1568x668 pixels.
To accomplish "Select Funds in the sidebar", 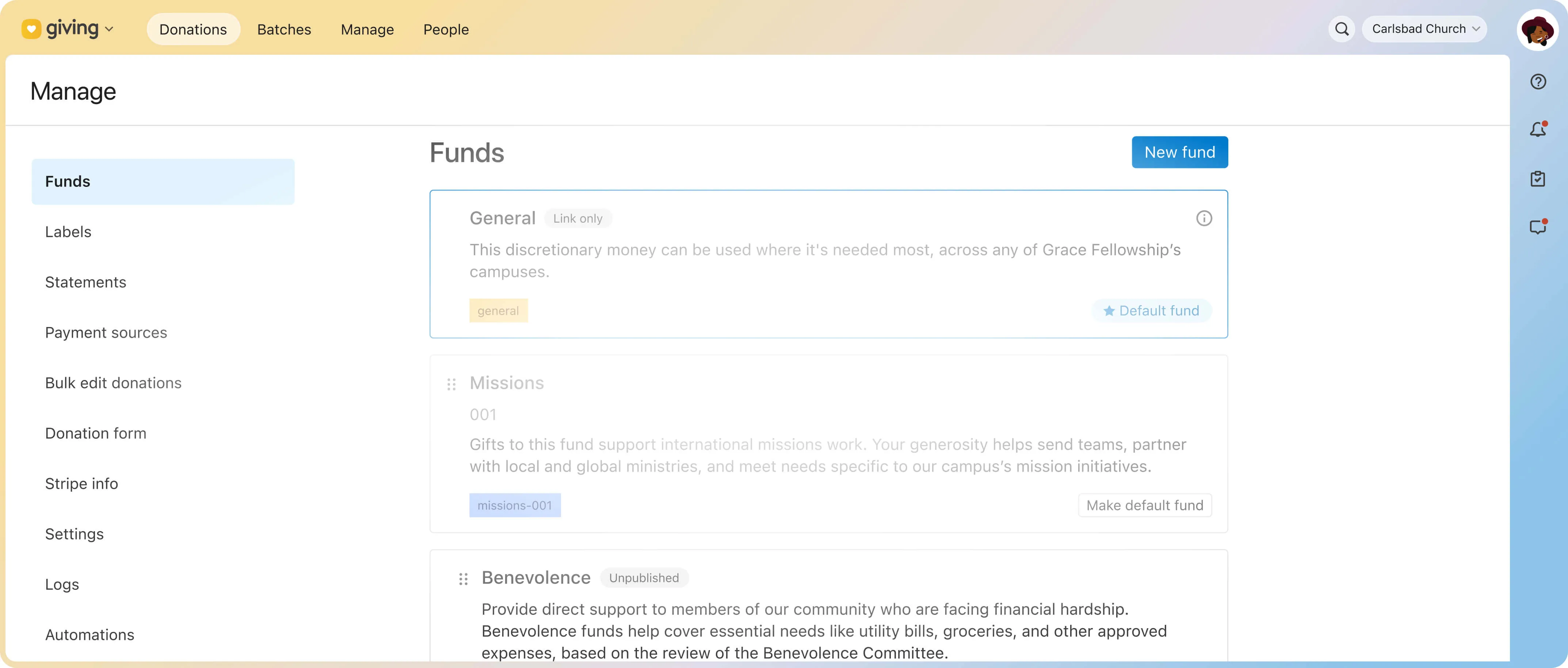I will pyautogui.click(x=163, y=181).
